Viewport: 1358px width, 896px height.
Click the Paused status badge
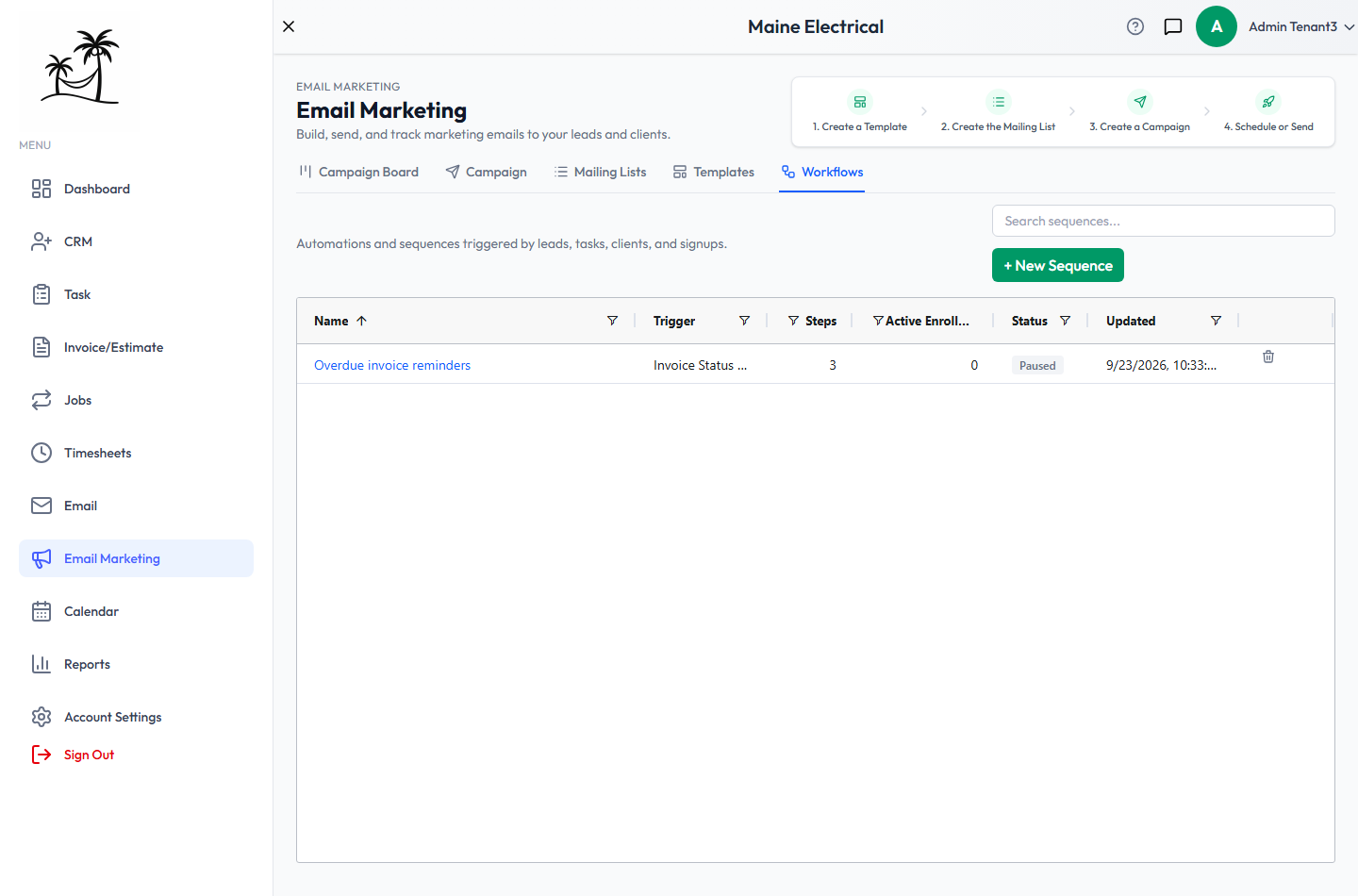click(x=1037, y=365)
